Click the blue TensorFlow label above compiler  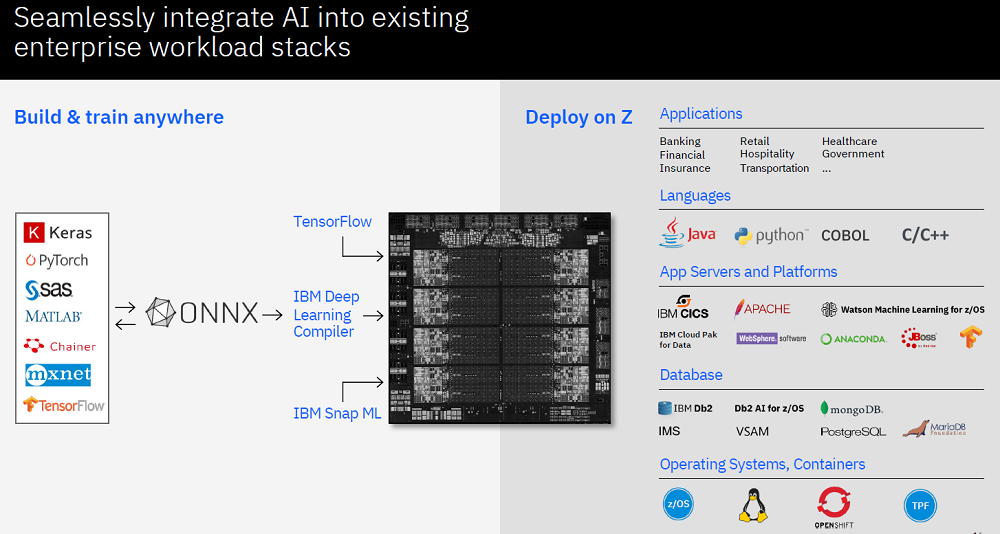click(332, 221)
